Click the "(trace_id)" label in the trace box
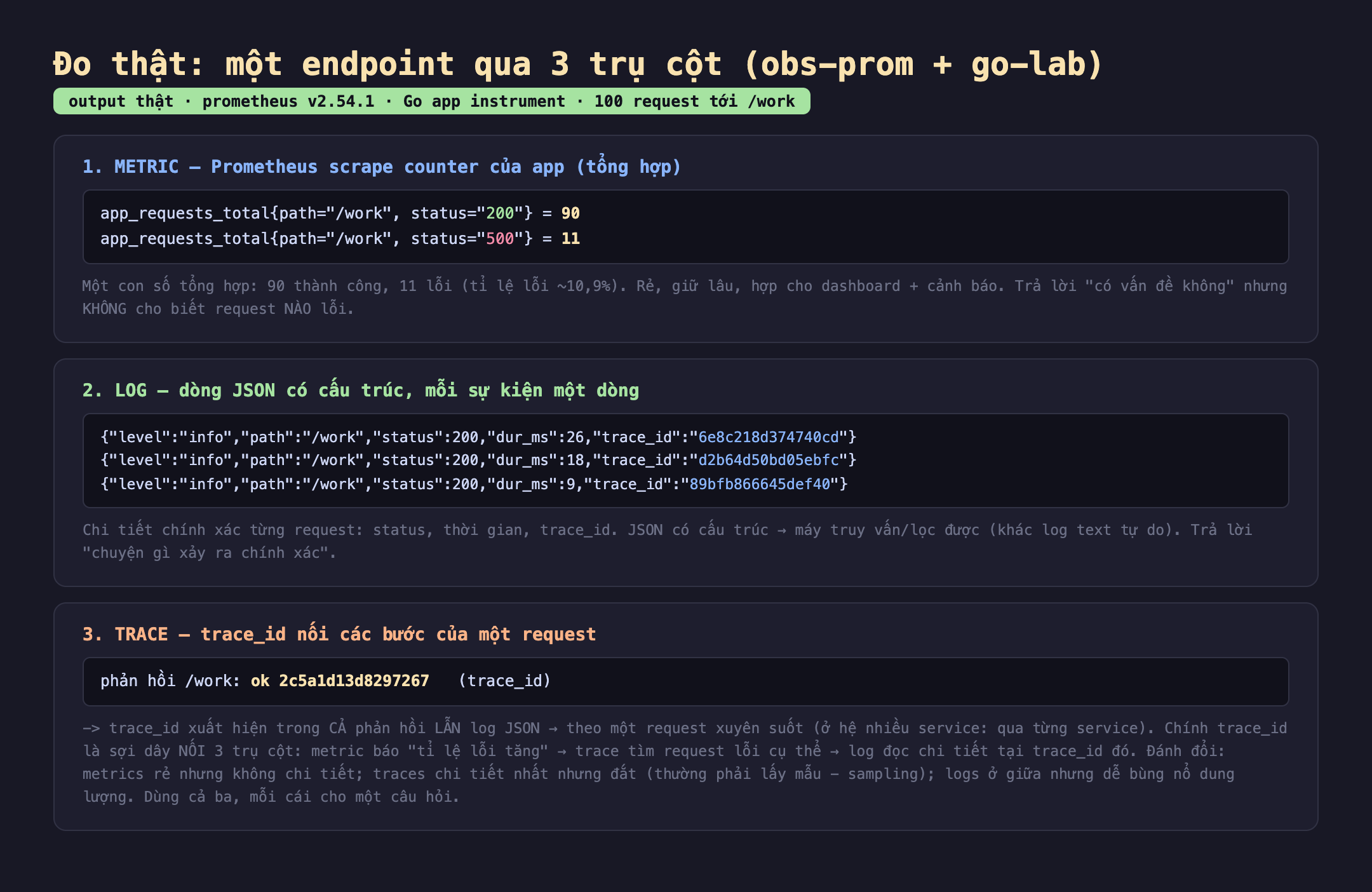 coord(504,681)
